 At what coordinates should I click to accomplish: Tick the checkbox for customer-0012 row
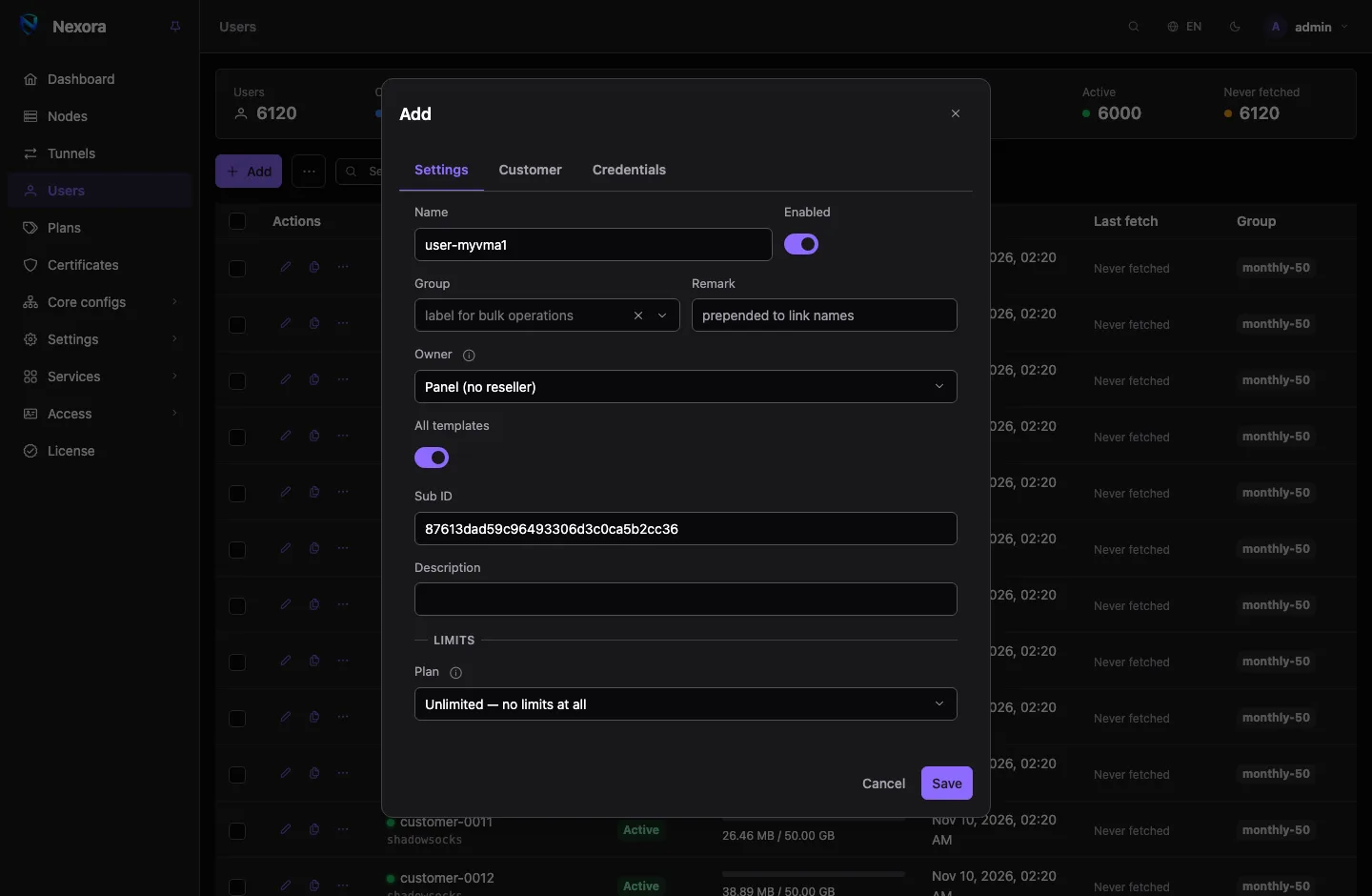[x=237, y=886]
